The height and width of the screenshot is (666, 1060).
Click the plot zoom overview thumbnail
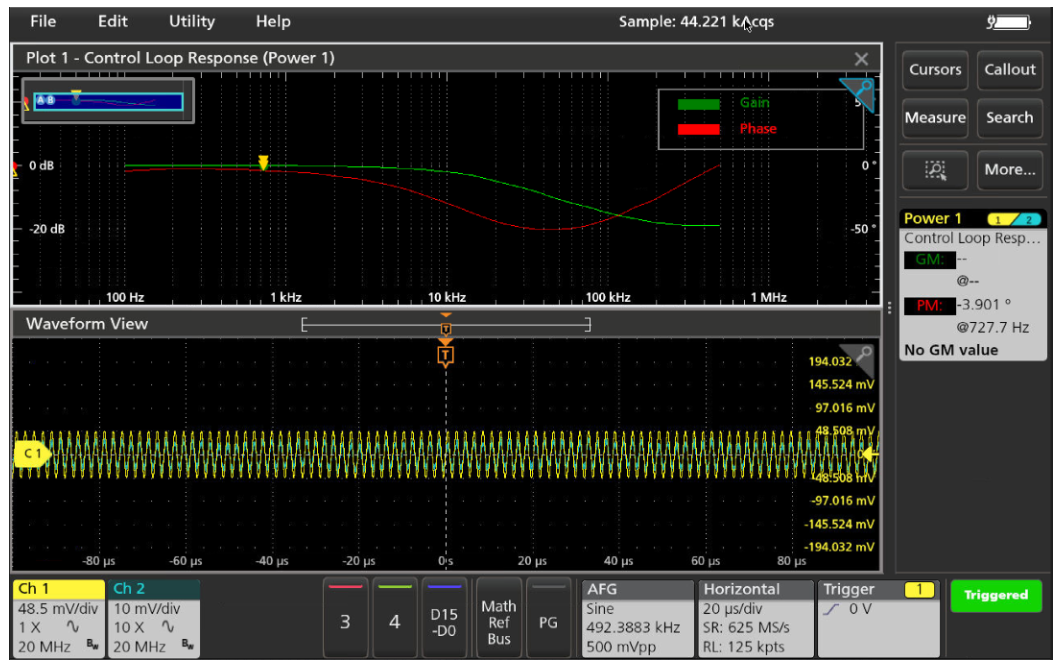pyautogui.click(x=108, y=101)
